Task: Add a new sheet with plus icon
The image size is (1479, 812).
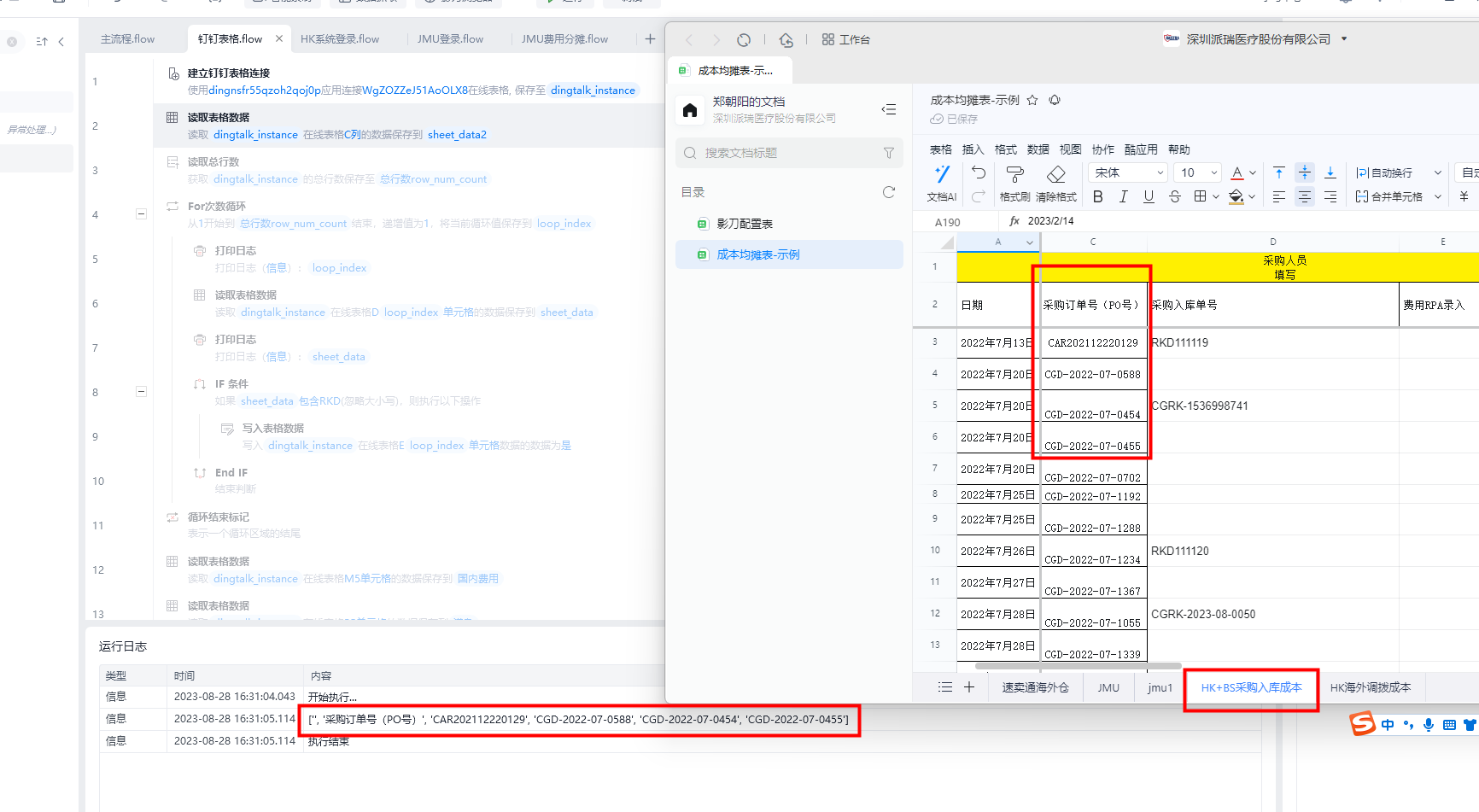Action: click(x=969, y=686)
